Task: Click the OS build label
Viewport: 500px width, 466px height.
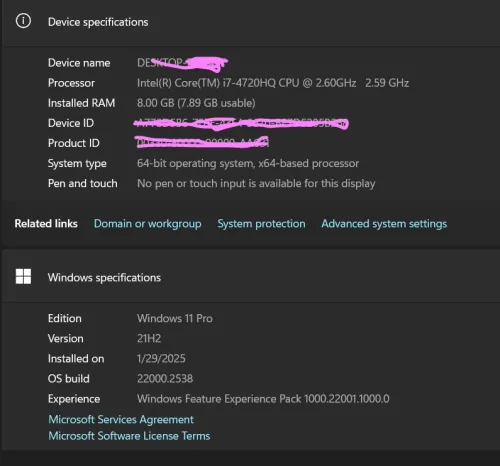Action: coord(69,379)
